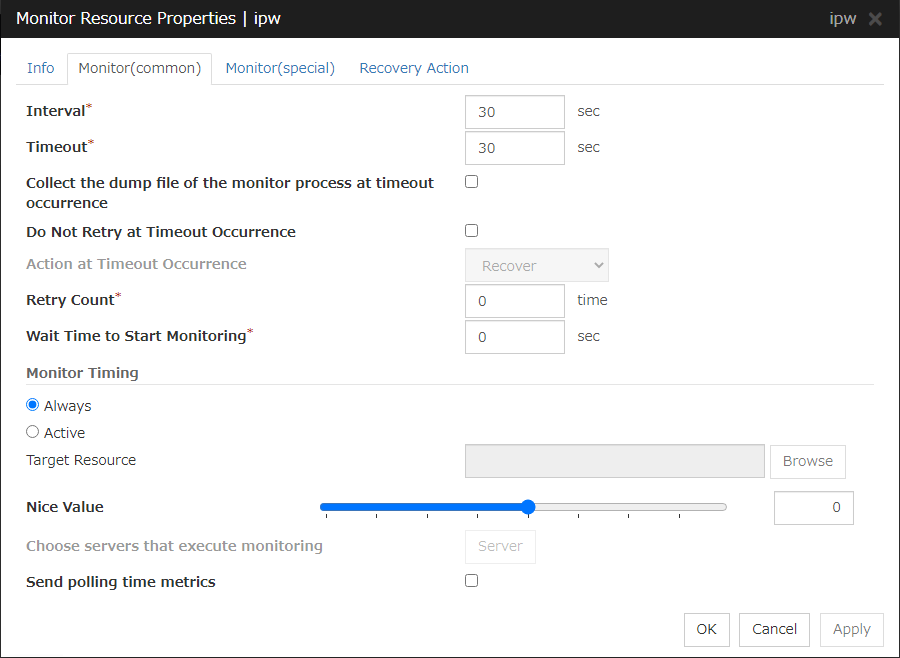Open the Monitor(special) tab
The height and width of the screenshot is (658, 900).
pyautogui.click(x=280, y=68)
